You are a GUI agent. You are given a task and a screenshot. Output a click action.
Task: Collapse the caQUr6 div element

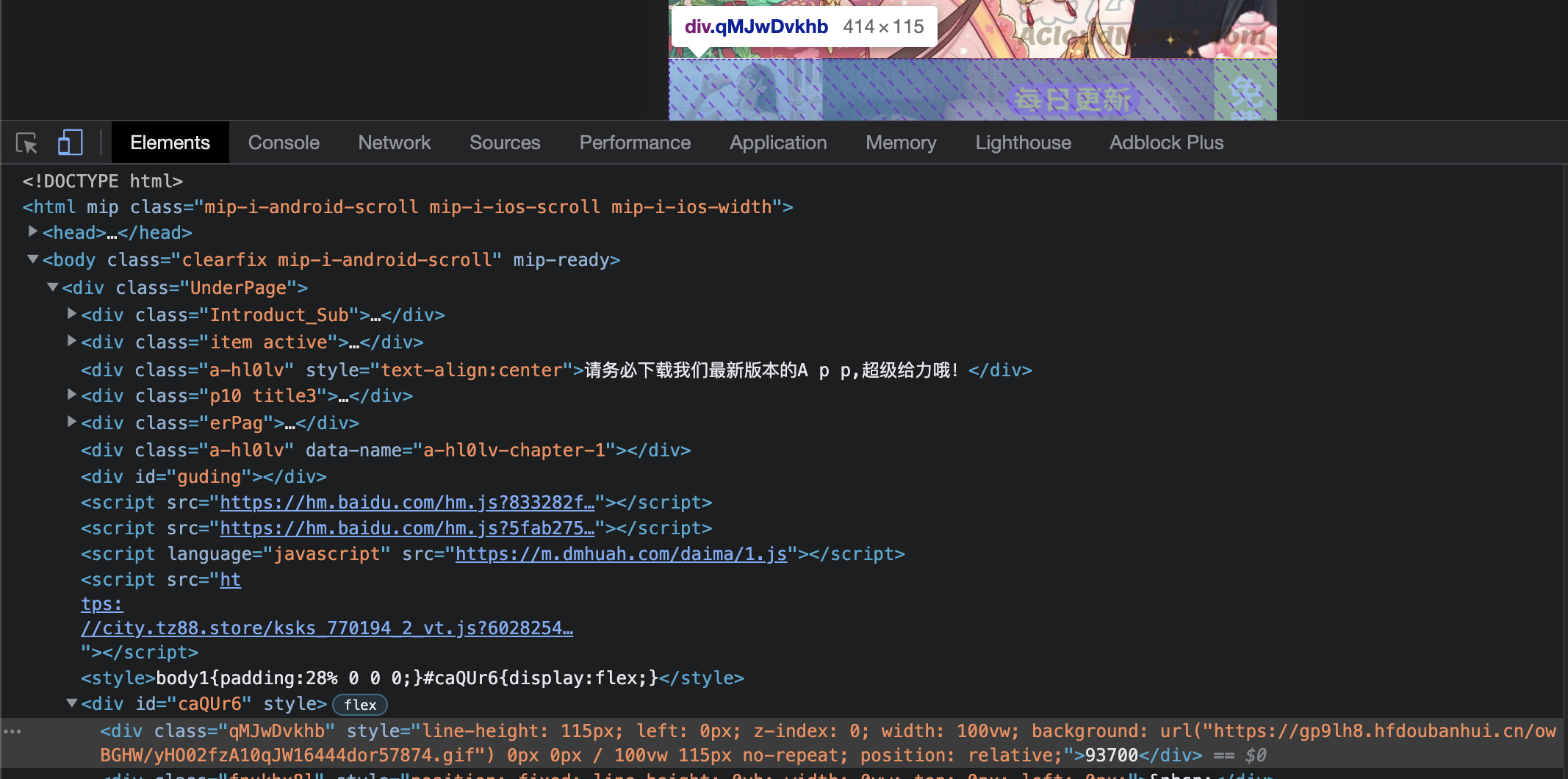(x=71, y=703)
